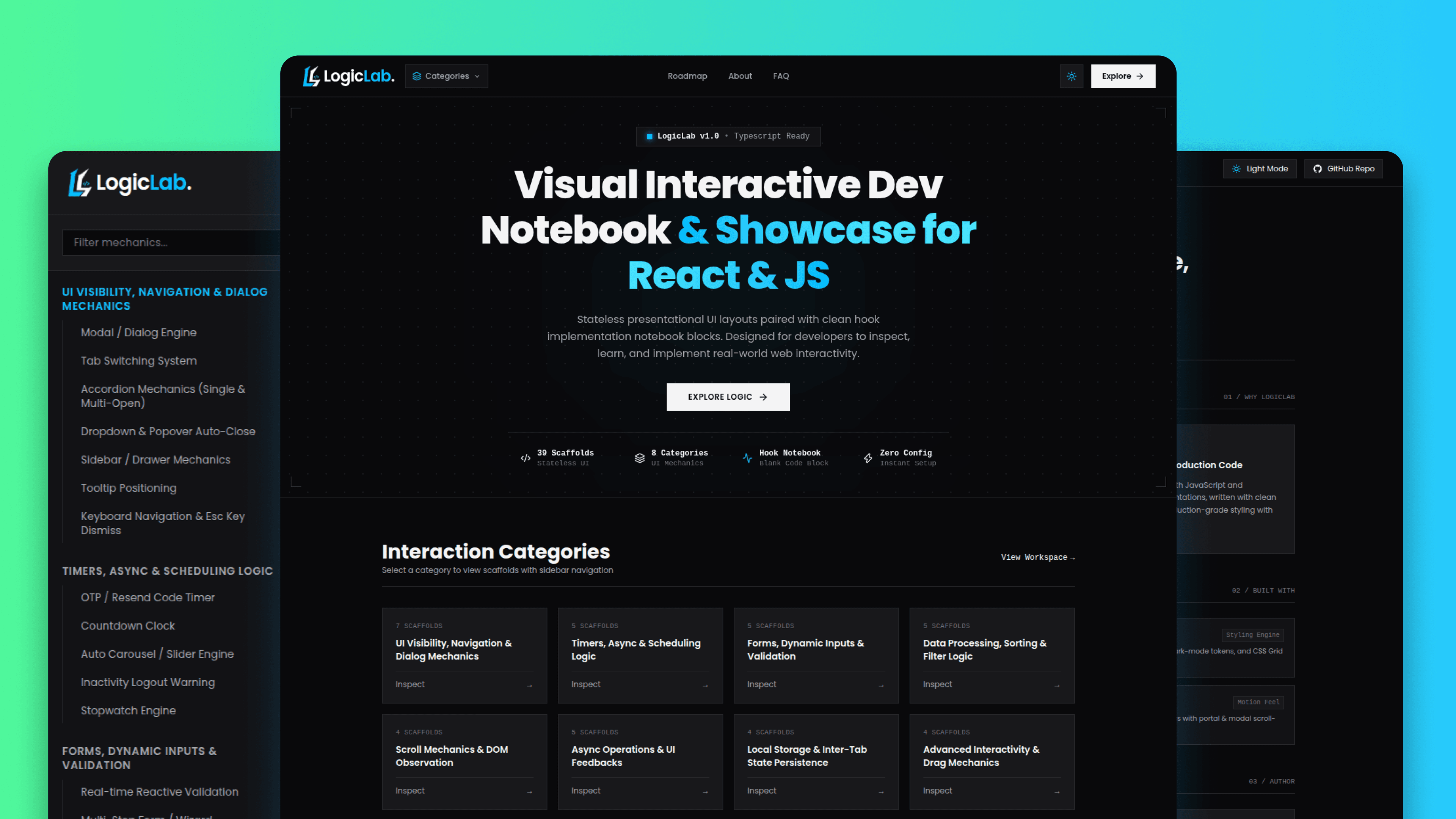This screenshot has height=819, width=1456.
Task: Select Stopwatch Engine in sidebar
Action: point(128,711)
